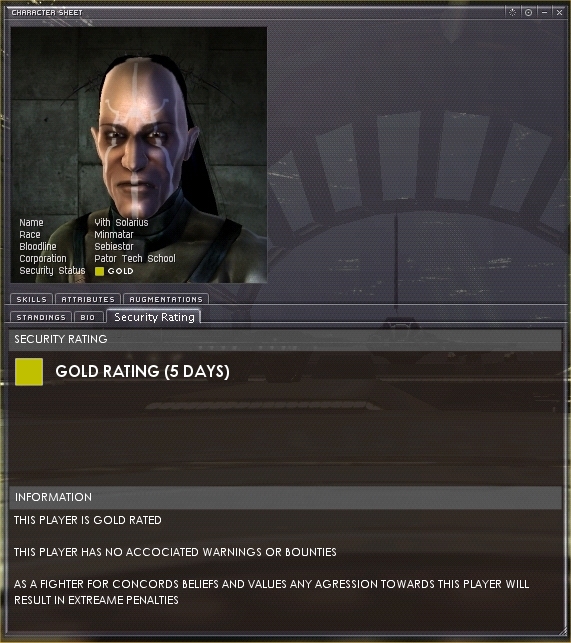Image resolution: width=571 pixels, height=643 pixels.
Task: Open the Bio tab
Action: (x=88, y=317)
